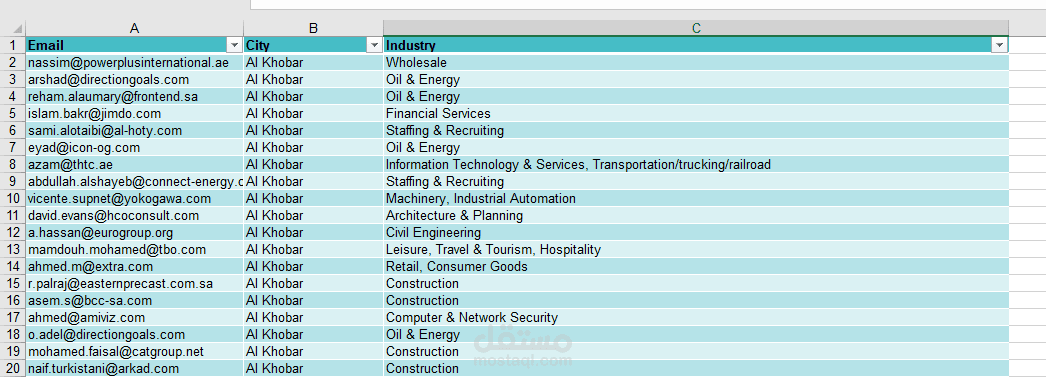Click Construction in naif.turkistani row

click(696, 368)
